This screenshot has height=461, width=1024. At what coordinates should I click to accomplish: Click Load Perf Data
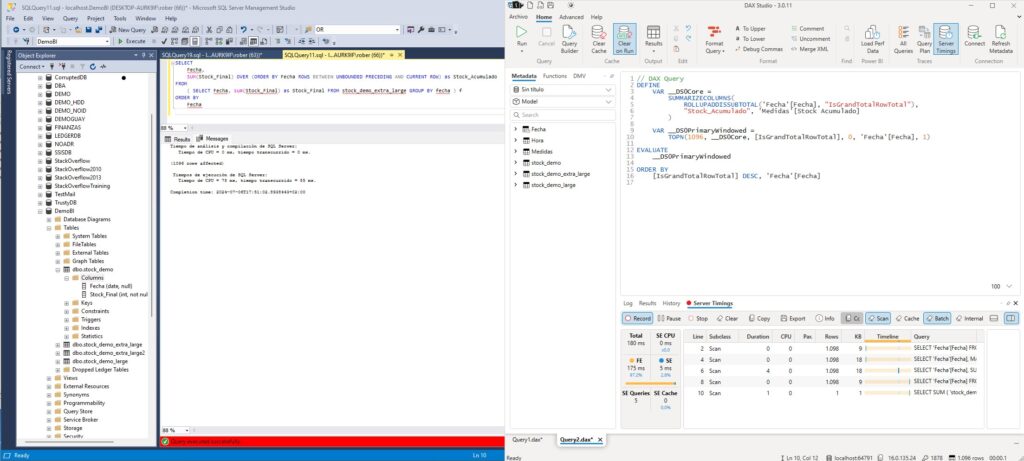(871, 39)
